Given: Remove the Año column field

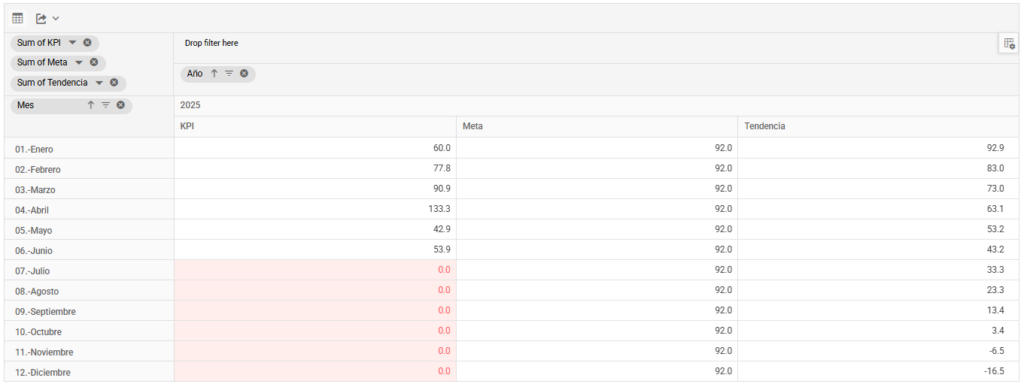Looking at the screenshot, I should coord(244,74).
